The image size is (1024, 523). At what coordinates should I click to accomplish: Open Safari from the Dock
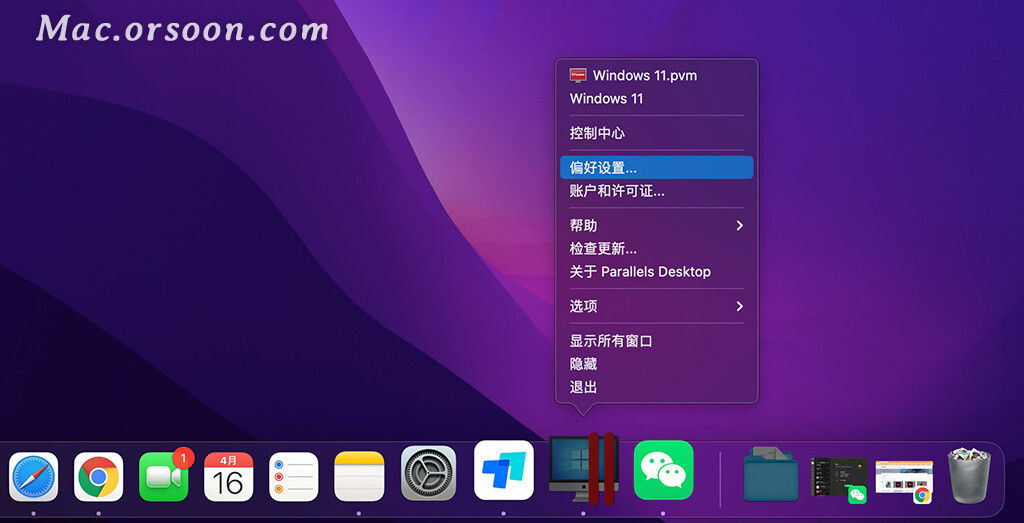(33, 477)
